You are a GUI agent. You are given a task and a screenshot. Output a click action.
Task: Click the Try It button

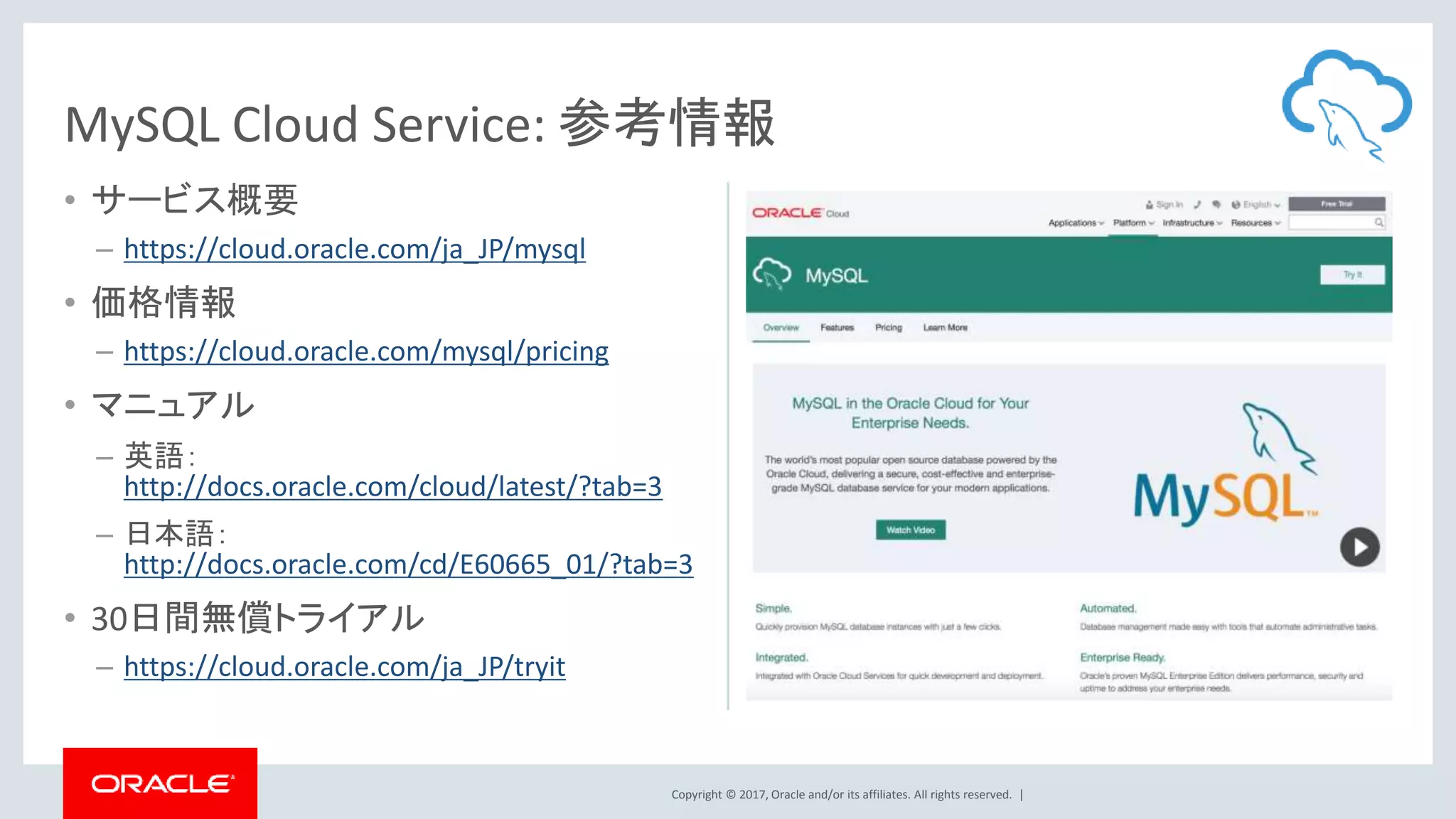tap(1352, 275)
